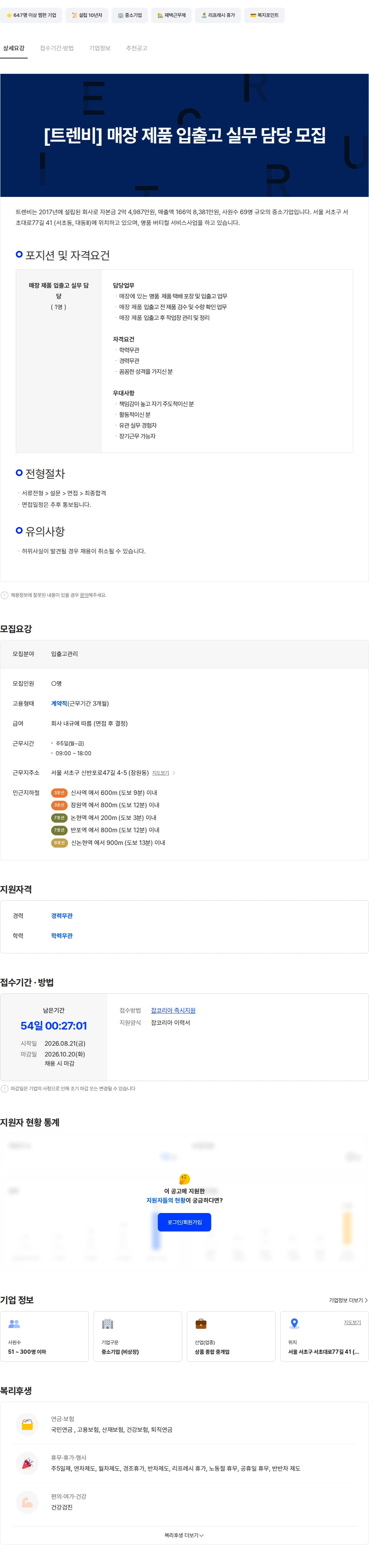Click the people icon in 사원수 card
The height and width of the screenshot is (1568, 369).
click(x=14, y=1324)
